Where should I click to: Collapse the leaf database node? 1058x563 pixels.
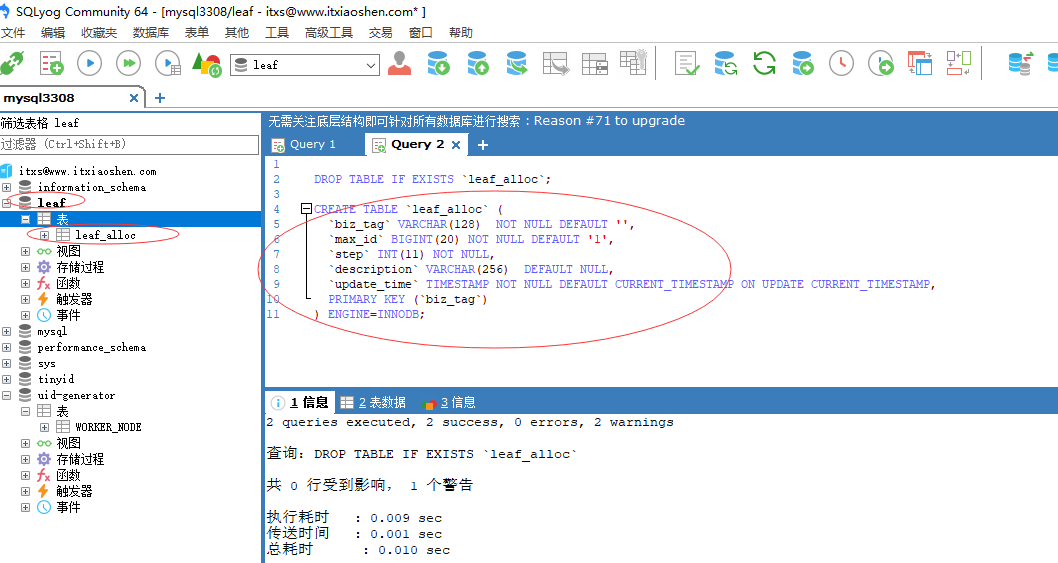coord(6,203)
